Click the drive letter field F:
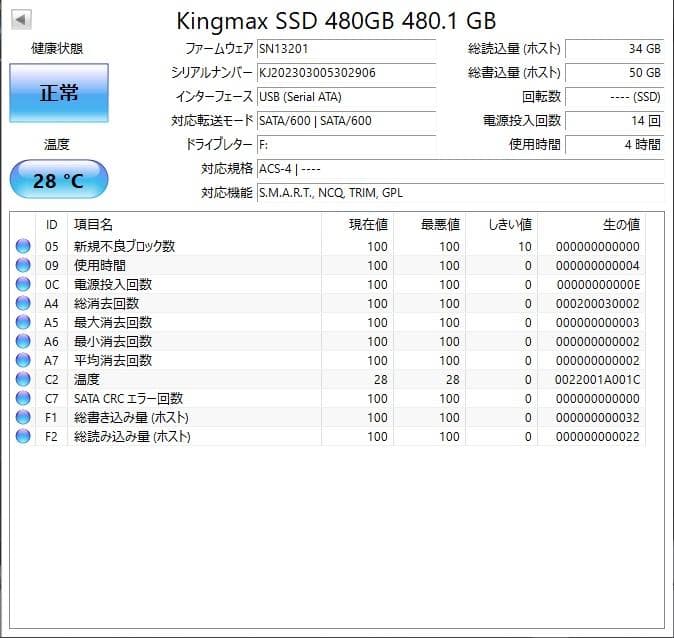674x638 pixels. coord(346,145)
